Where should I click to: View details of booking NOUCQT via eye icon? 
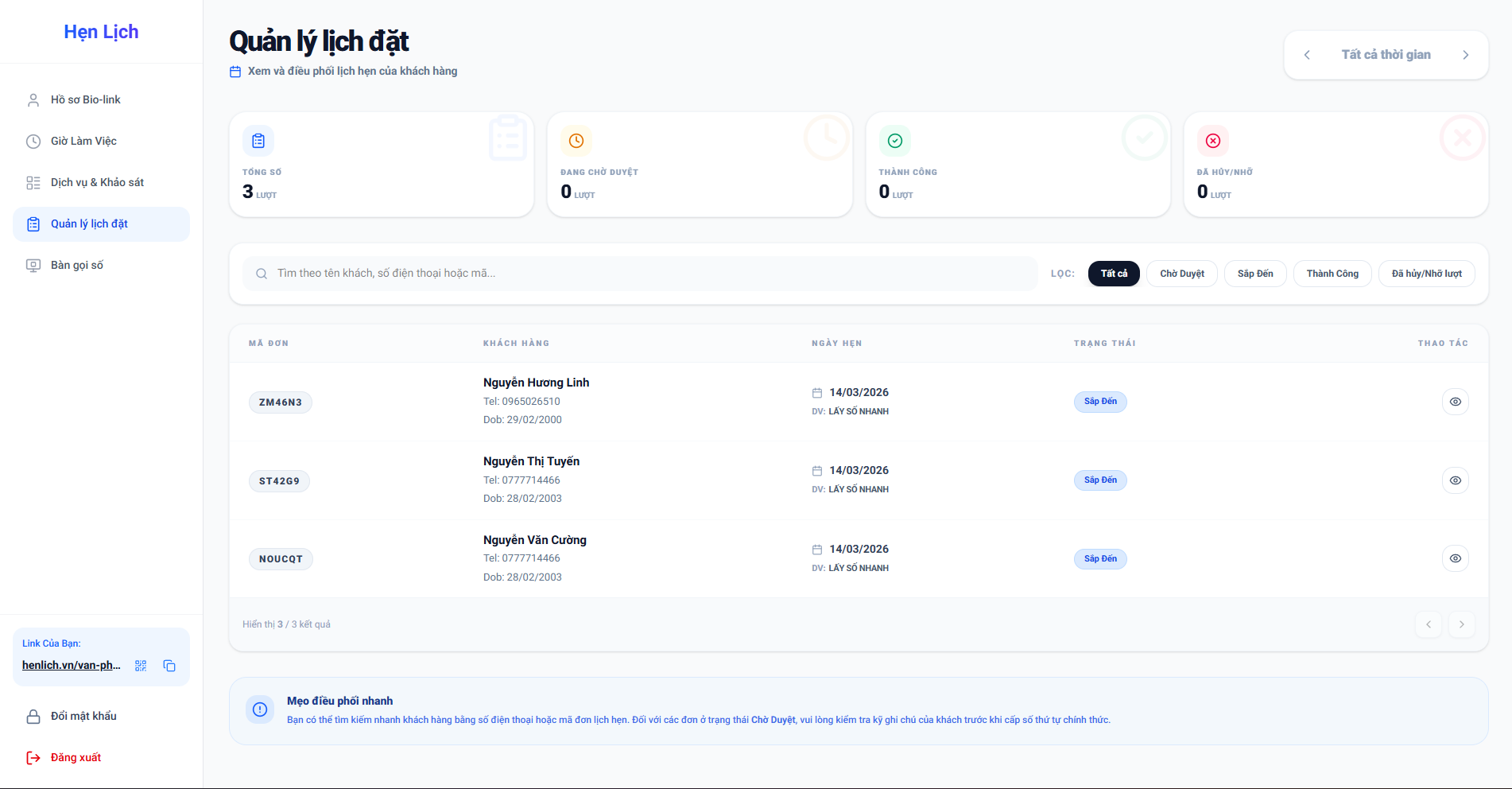click(1455, 558)
